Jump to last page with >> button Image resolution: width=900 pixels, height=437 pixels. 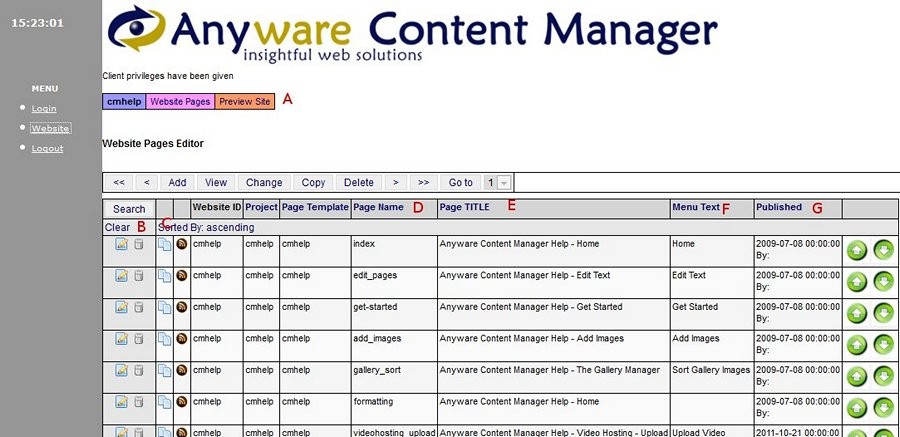pos(424,183)
